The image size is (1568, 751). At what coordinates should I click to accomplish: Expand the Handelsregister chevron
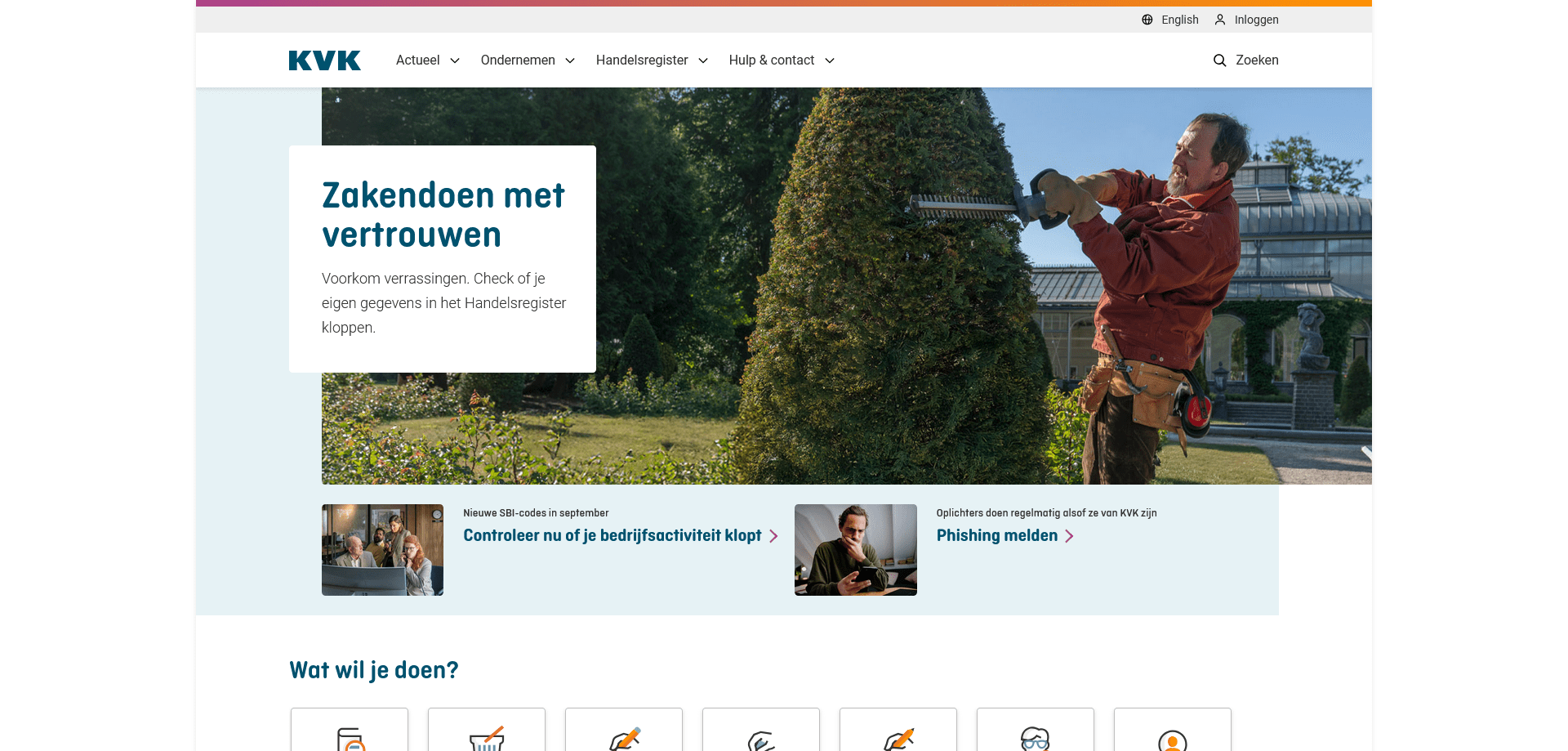[703, 60]
